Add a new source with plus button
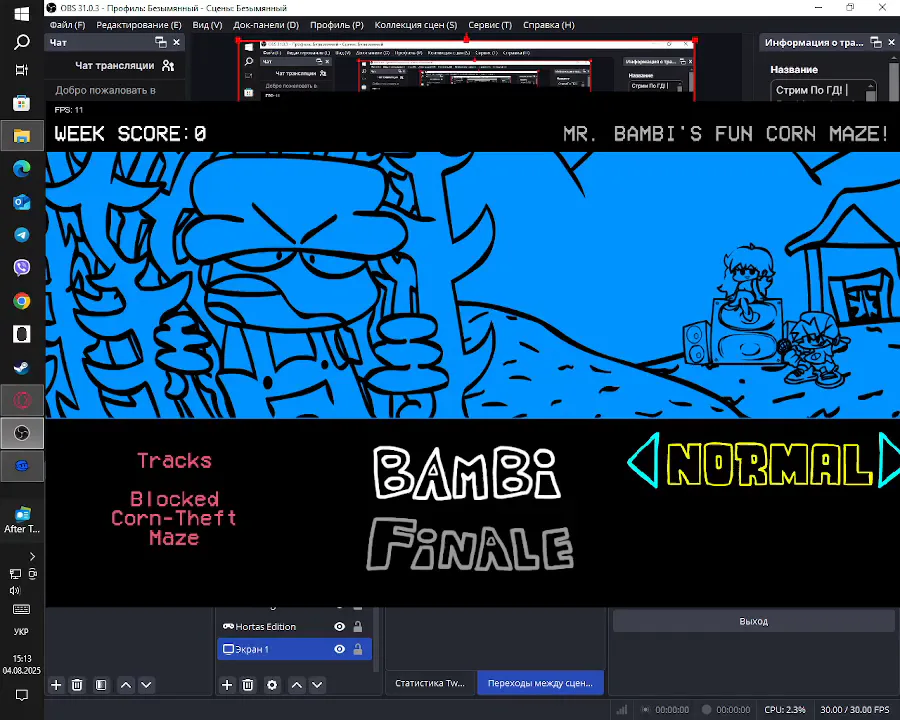Screen dimensions: 900x720 tap(227, 685)
